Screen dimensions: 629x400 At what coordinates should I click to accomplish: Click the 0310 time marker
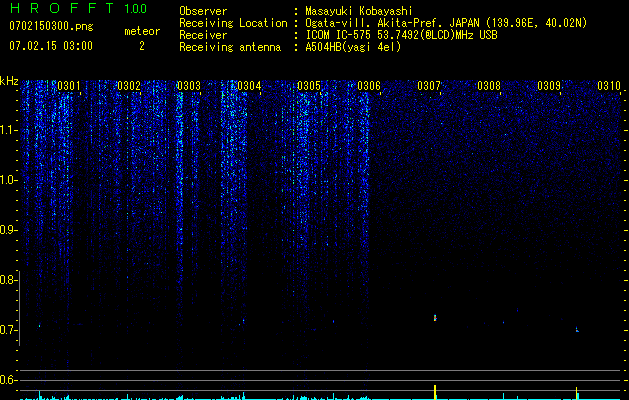609,86
